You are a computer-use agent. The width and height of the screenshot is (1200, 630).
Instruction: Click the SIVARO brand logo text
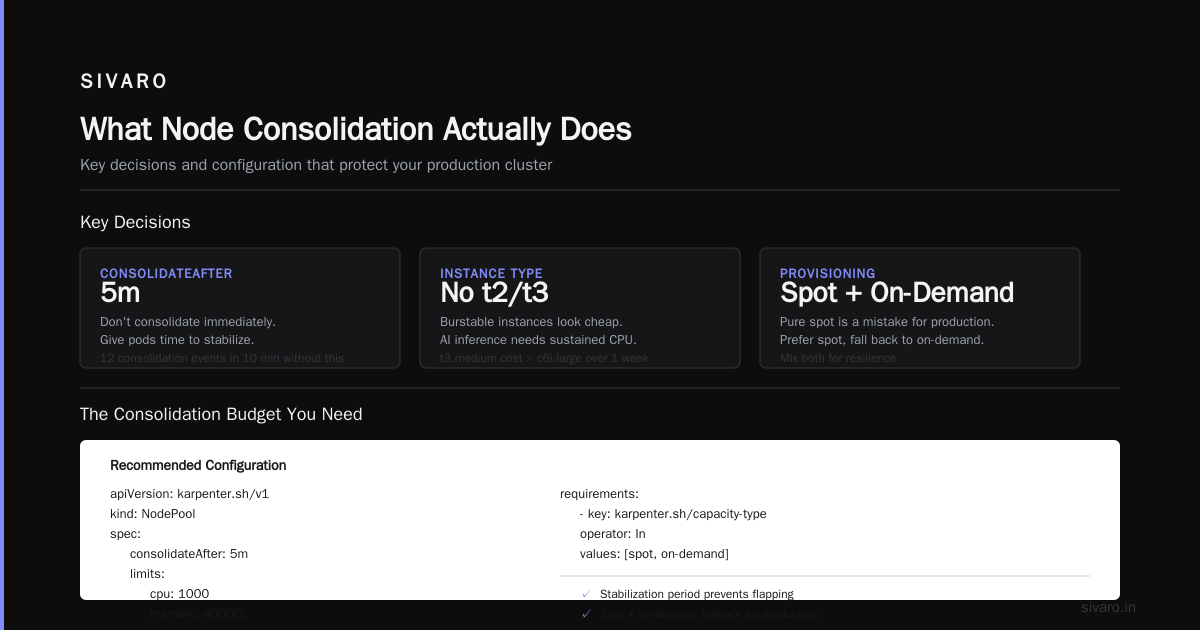pyautogui.click(x=124, y=82)
